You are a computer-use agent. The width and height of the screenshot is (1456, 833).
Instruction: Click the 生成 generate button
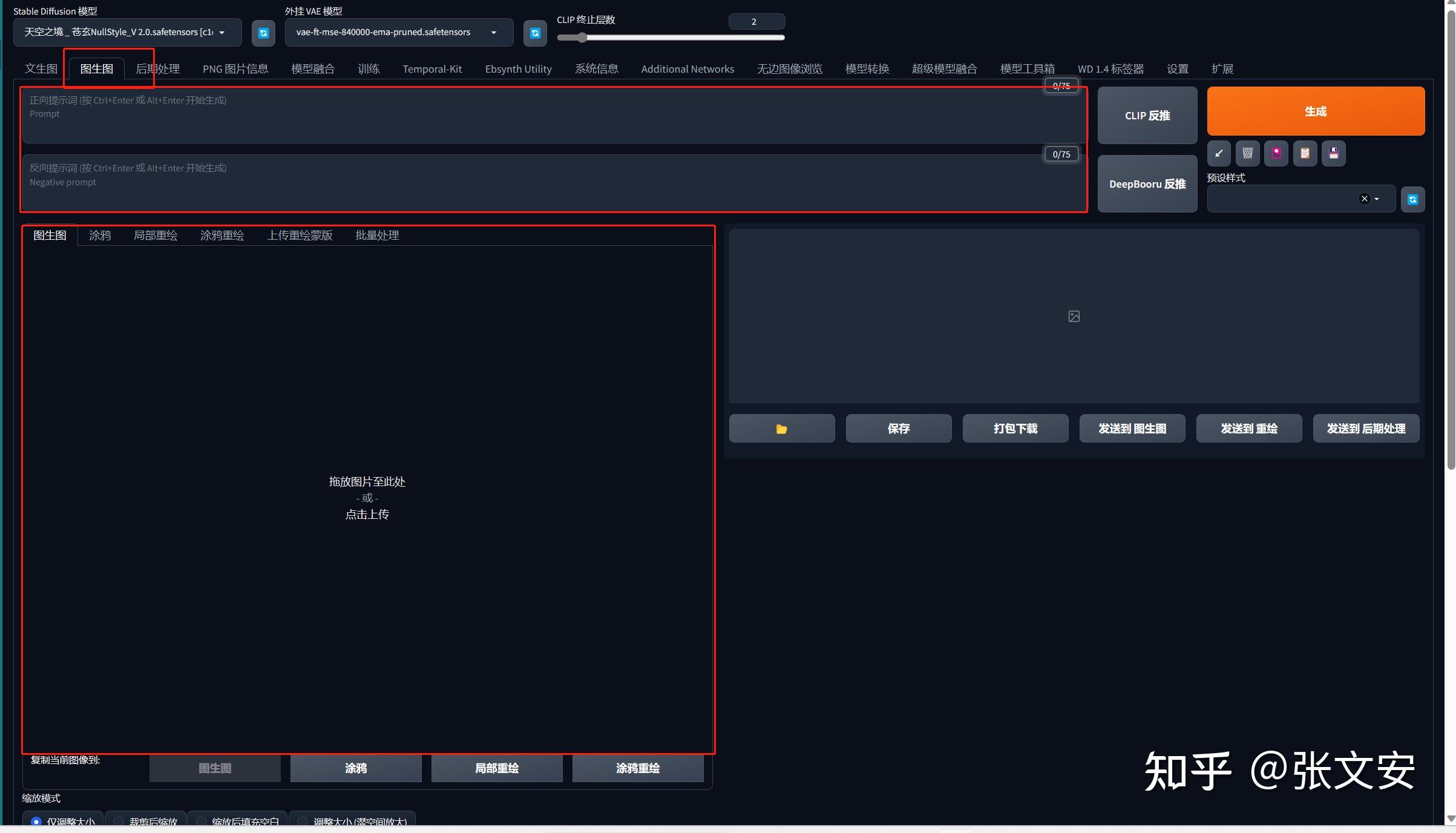point(1315,111)
